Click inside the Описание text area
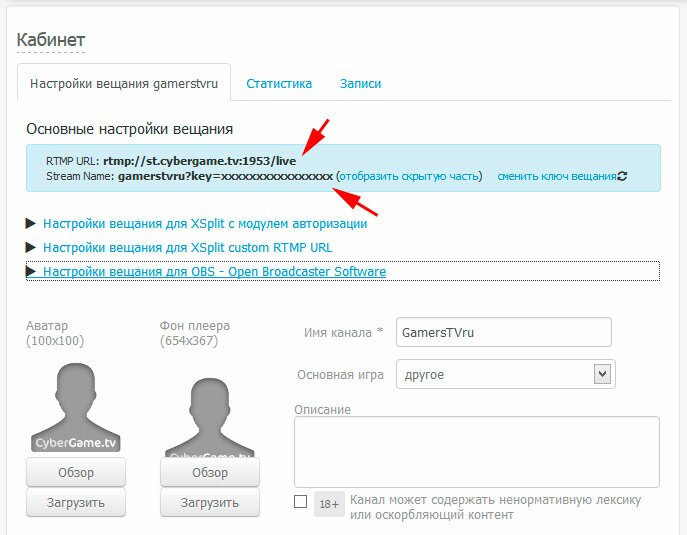Screen dimensions: 687x535 pyautogui.click(x=477, y=452)
